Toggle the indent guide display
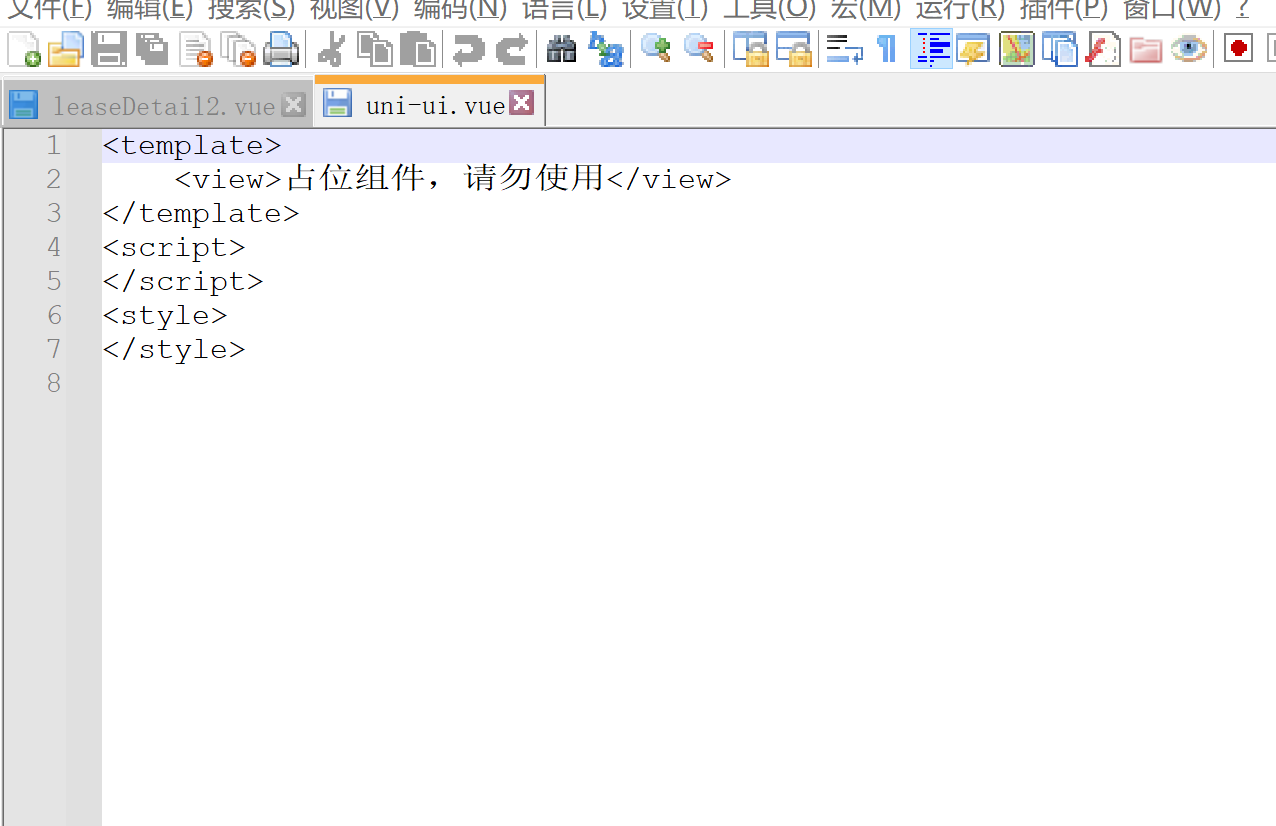Image resolution: width=1276 pixels, height=826 pixels. pyautogui.click(x=932, y=49)
